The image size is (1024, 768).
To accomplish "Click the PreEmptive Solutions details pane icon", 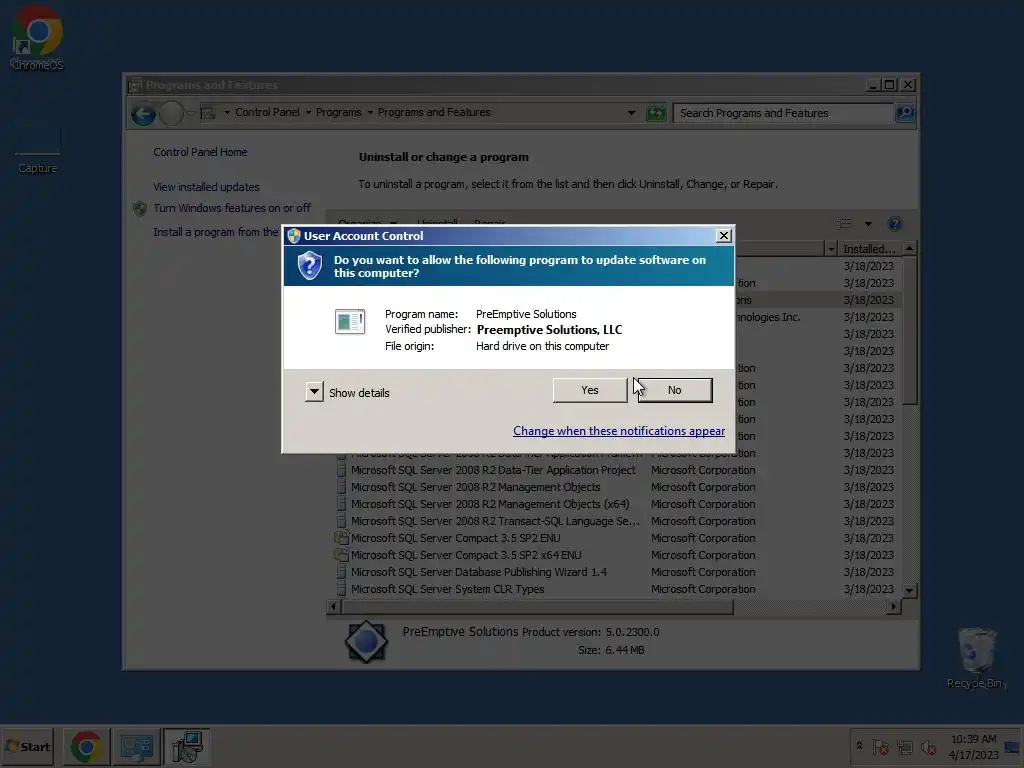I will (366, 641).
